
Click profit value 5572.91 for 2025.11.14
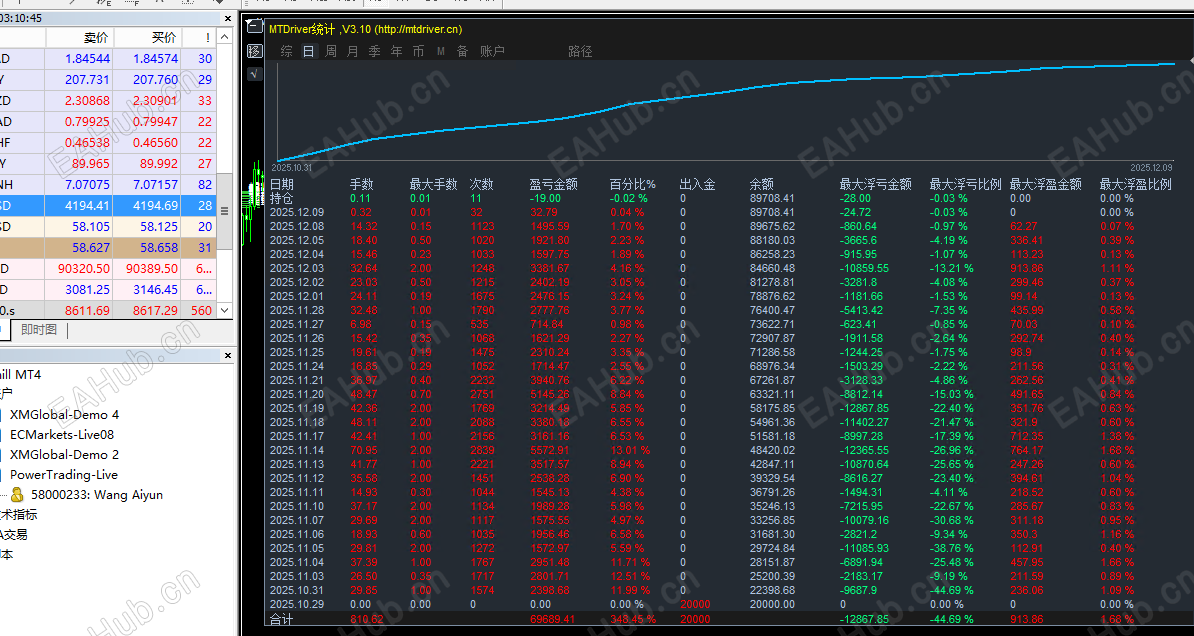coord(549,450)
